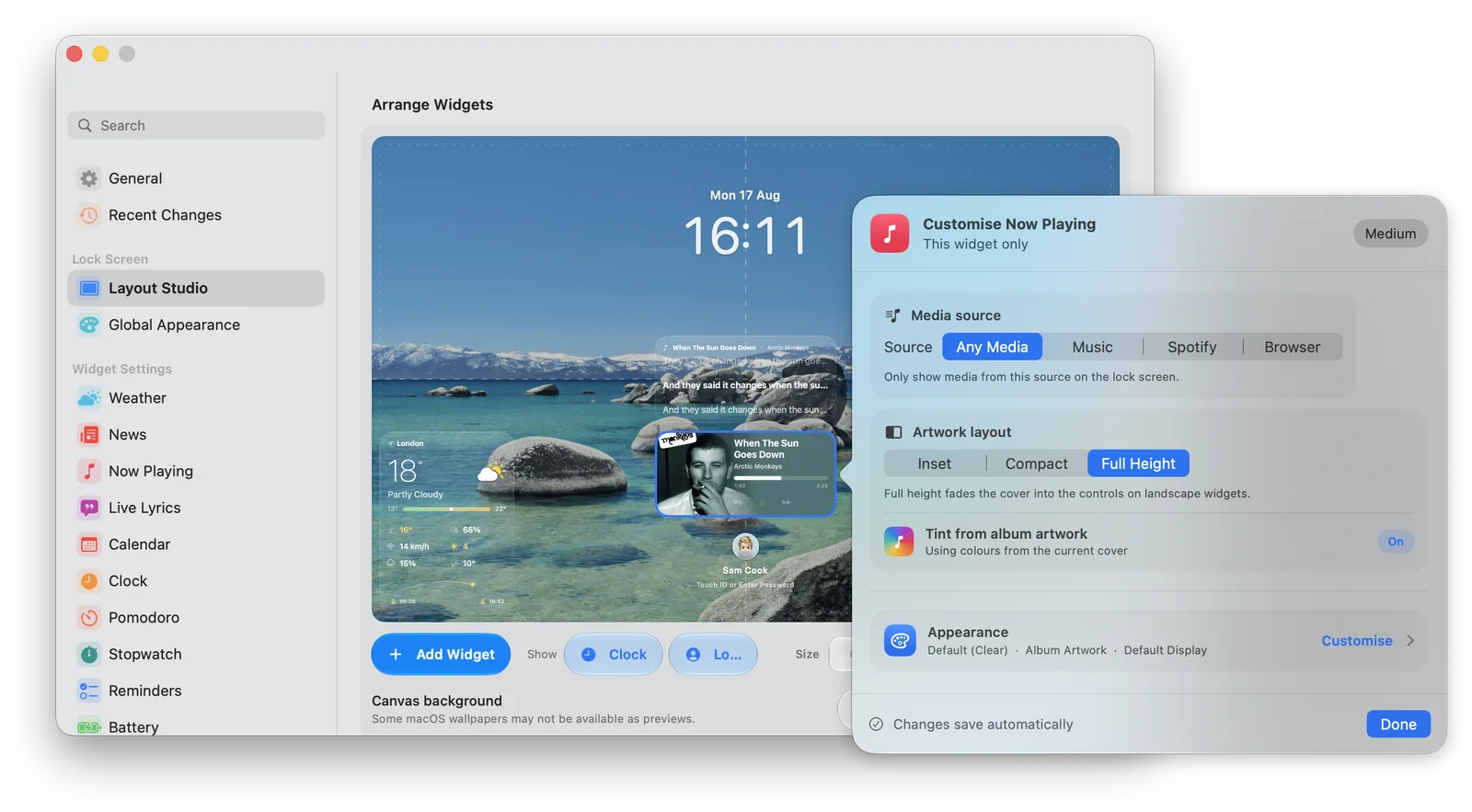The height and width of the screenshot is (812, 1472).
Task: Set artwork layout to Compact
Action: point(1036,463)
